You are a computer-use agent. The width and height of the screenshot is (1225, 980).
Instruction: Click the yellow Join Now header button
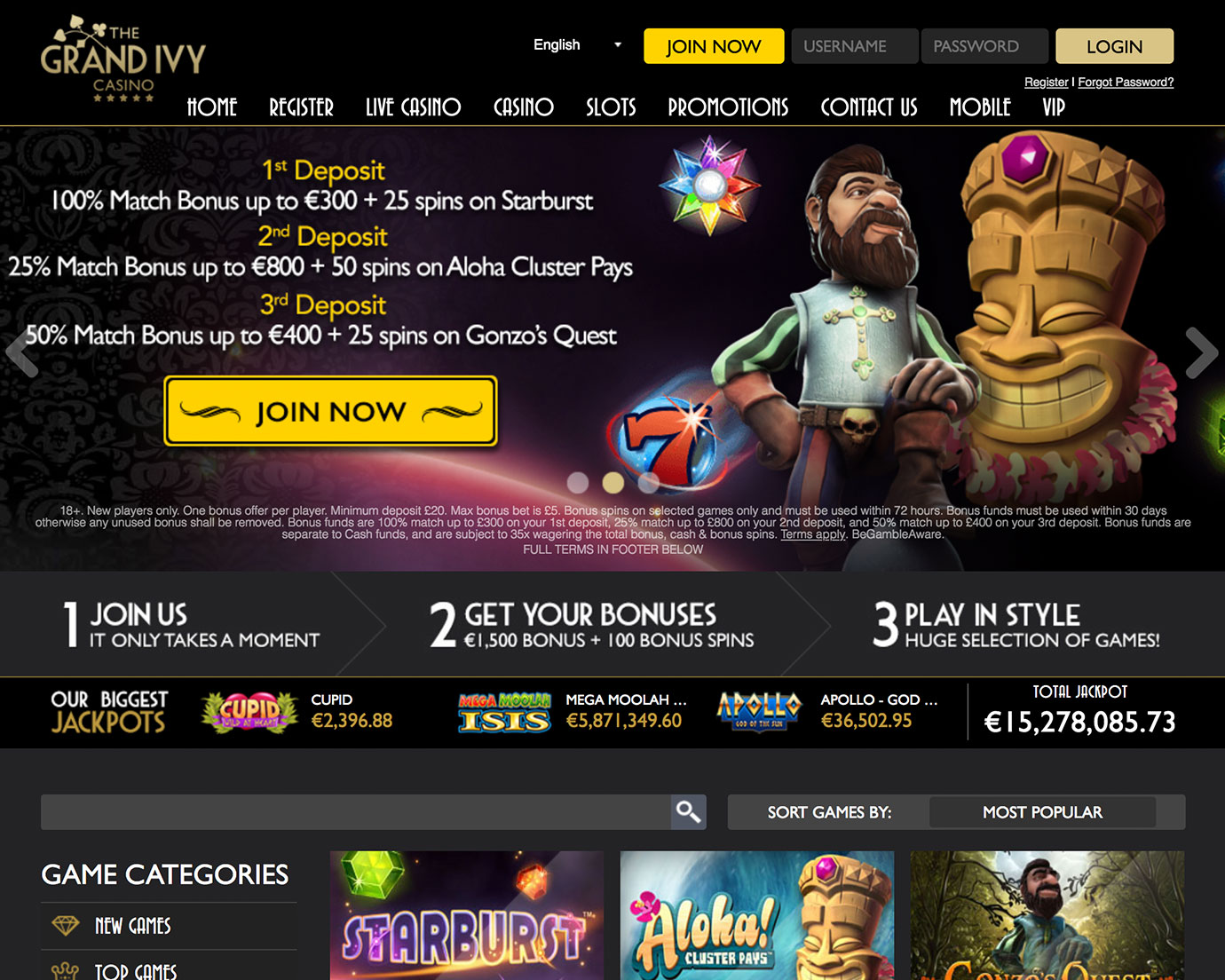pos(714,46)
